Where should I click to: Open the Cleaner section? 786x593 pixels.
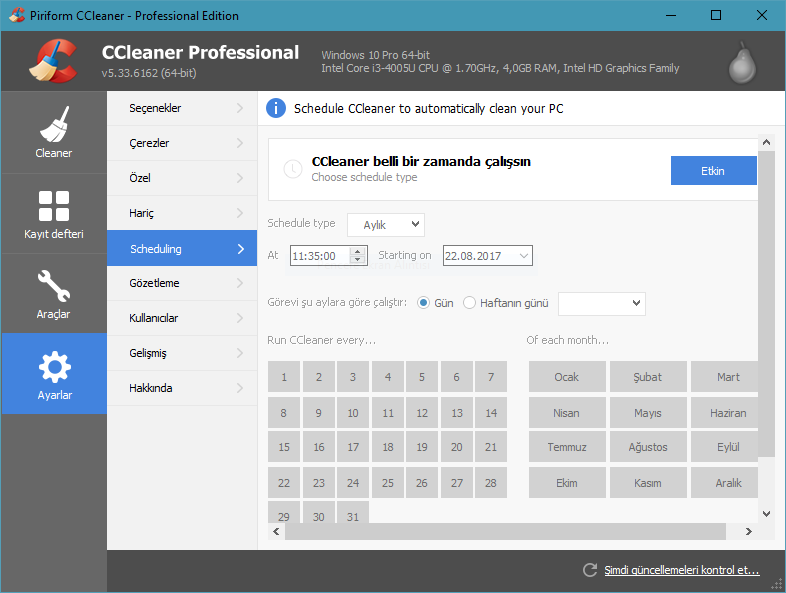[x=54, y=132]
